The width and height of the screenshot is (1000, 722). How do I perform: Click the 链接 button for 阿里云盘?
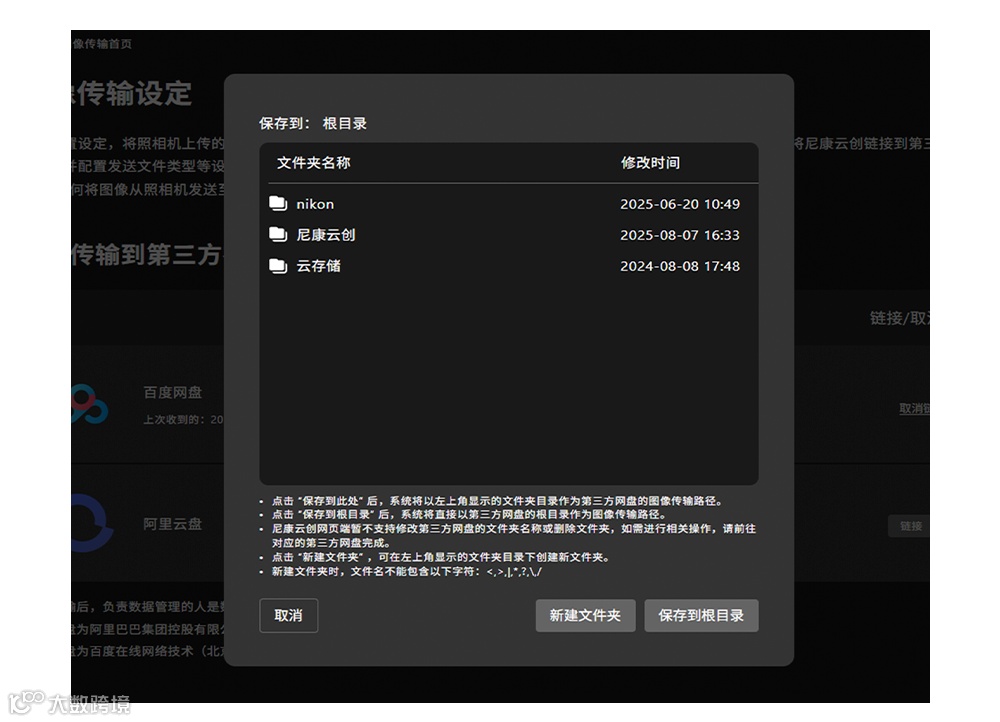(x=909, y=525)
